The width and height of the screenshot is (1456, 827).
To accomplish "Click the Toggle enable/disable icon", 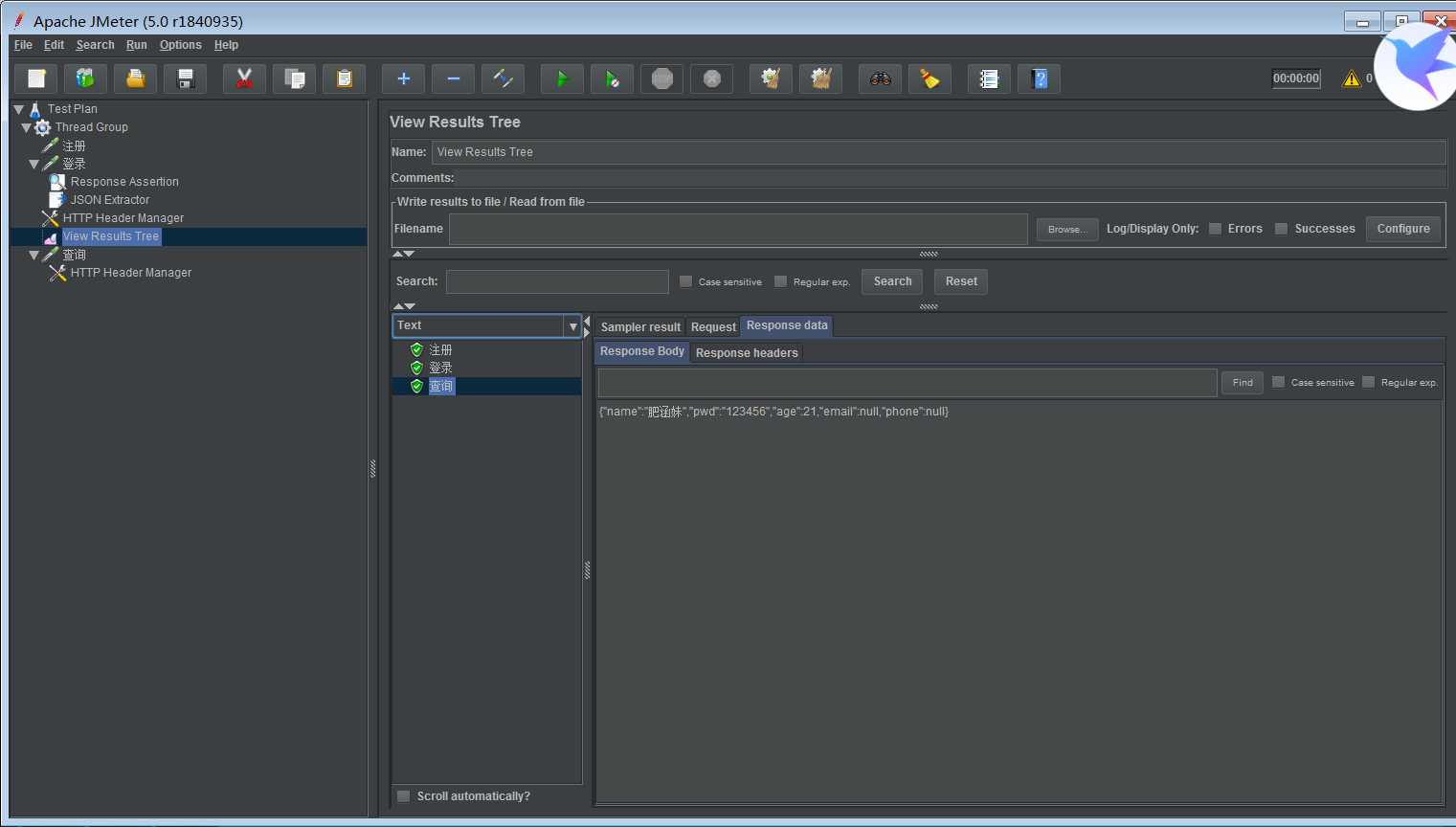I will point(504,78).
